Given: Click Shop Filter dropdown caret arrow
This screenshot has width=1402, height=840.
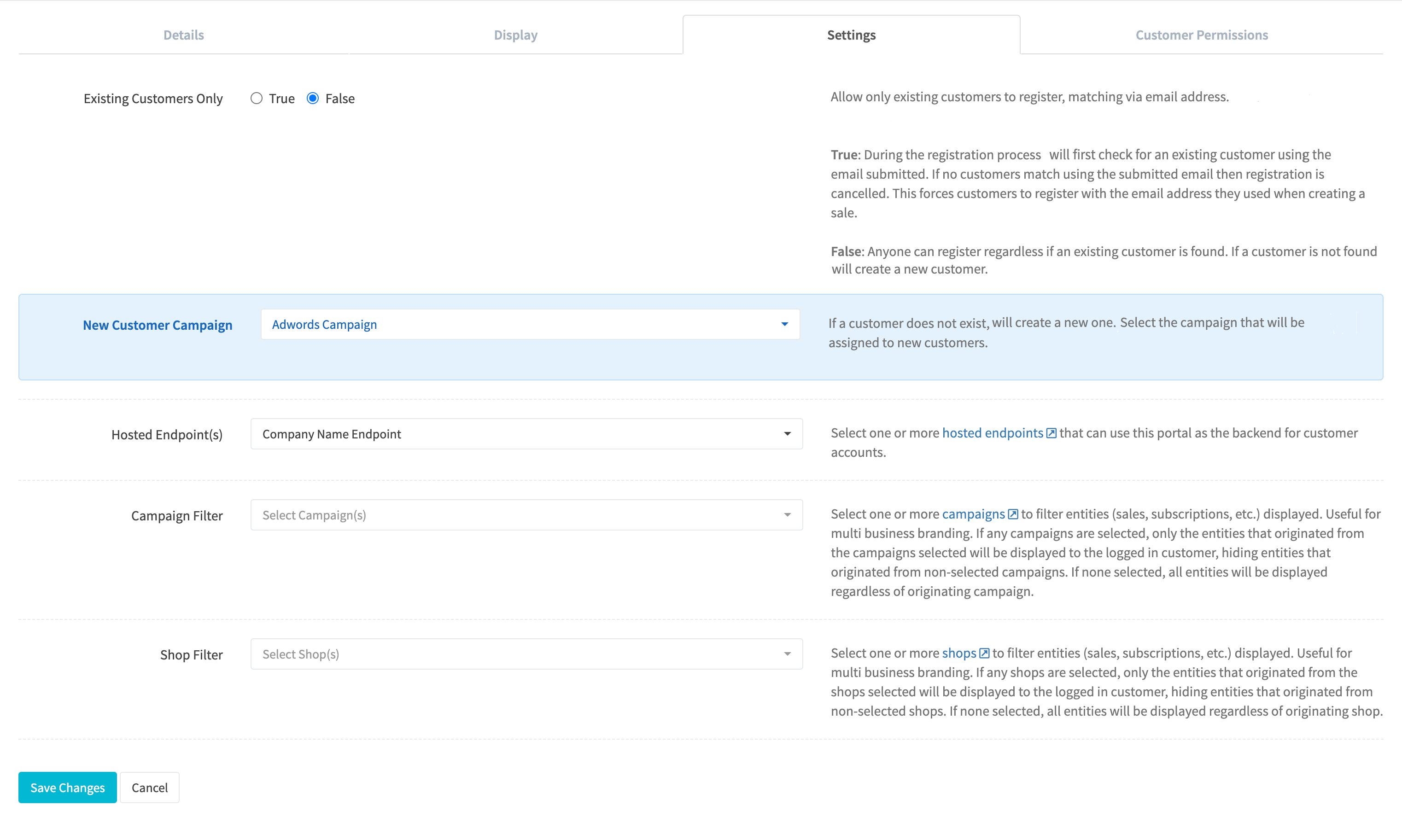Looking at the screenshot, I should tap(787, 654).
